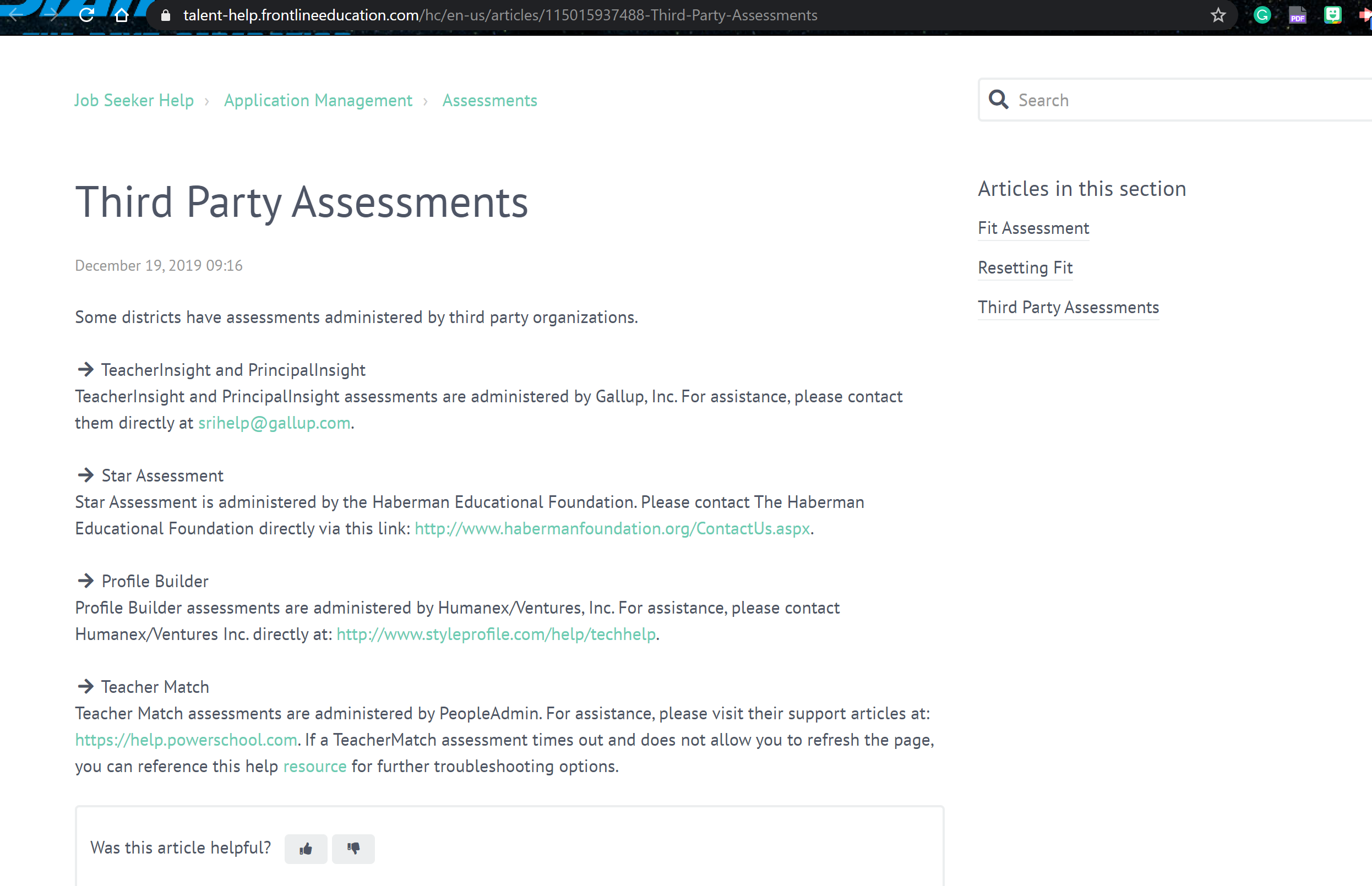Open the PDF extension icon
1372x886 pixels.
coord(1297,15)
